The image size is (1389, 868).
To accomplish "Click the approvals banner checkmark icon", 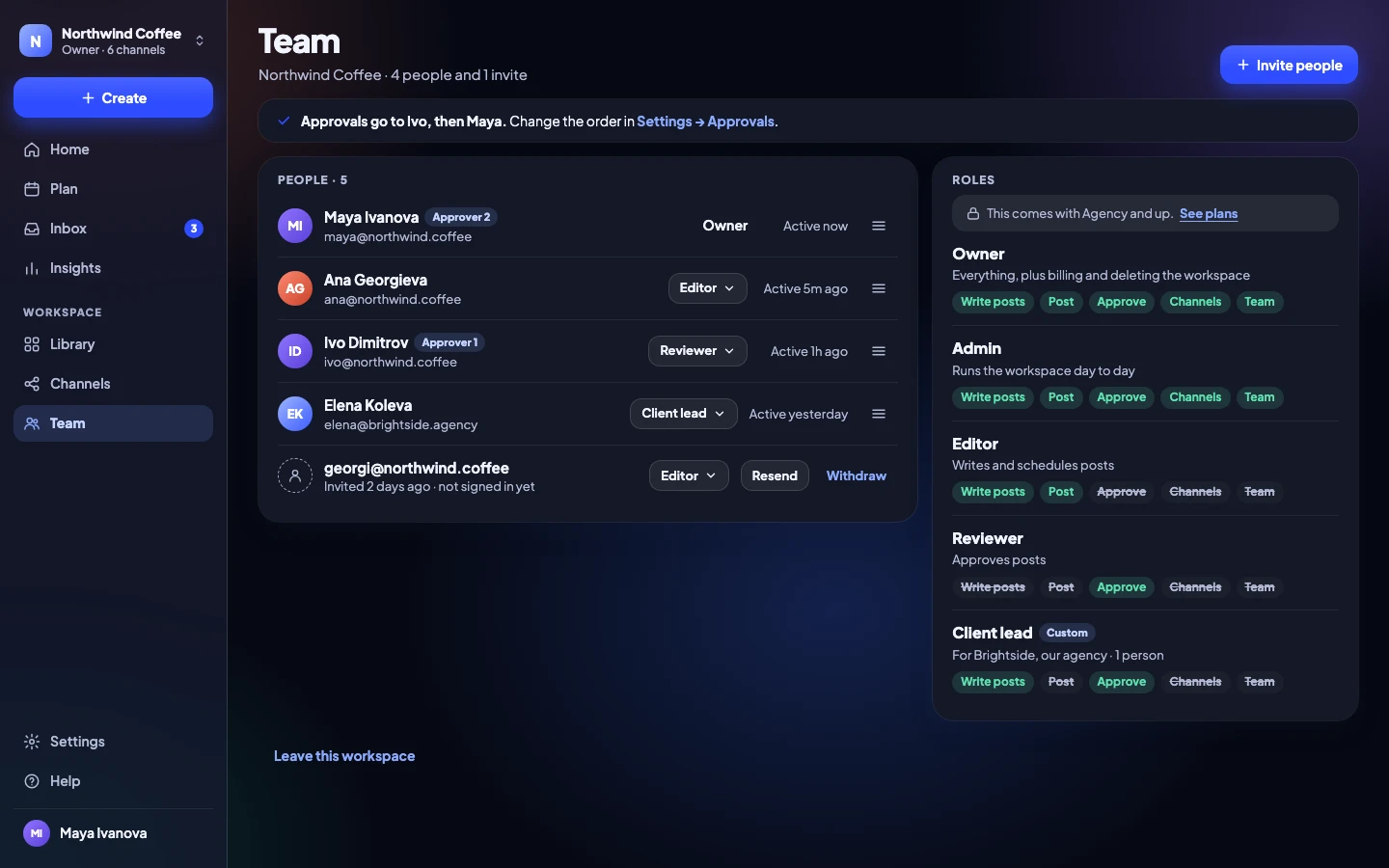I will tap(284, 122).
